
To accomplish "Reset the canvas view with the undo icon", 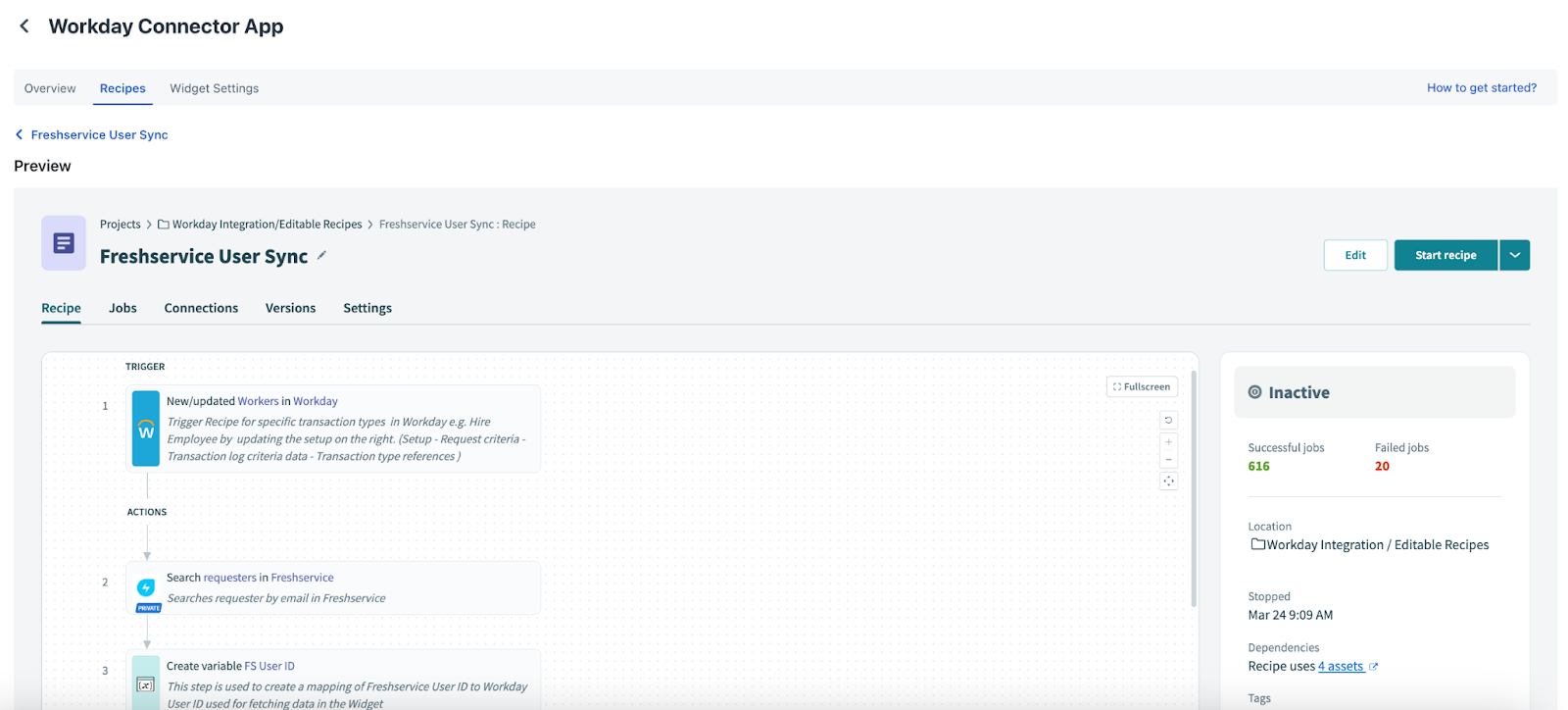I will 1168,420.
